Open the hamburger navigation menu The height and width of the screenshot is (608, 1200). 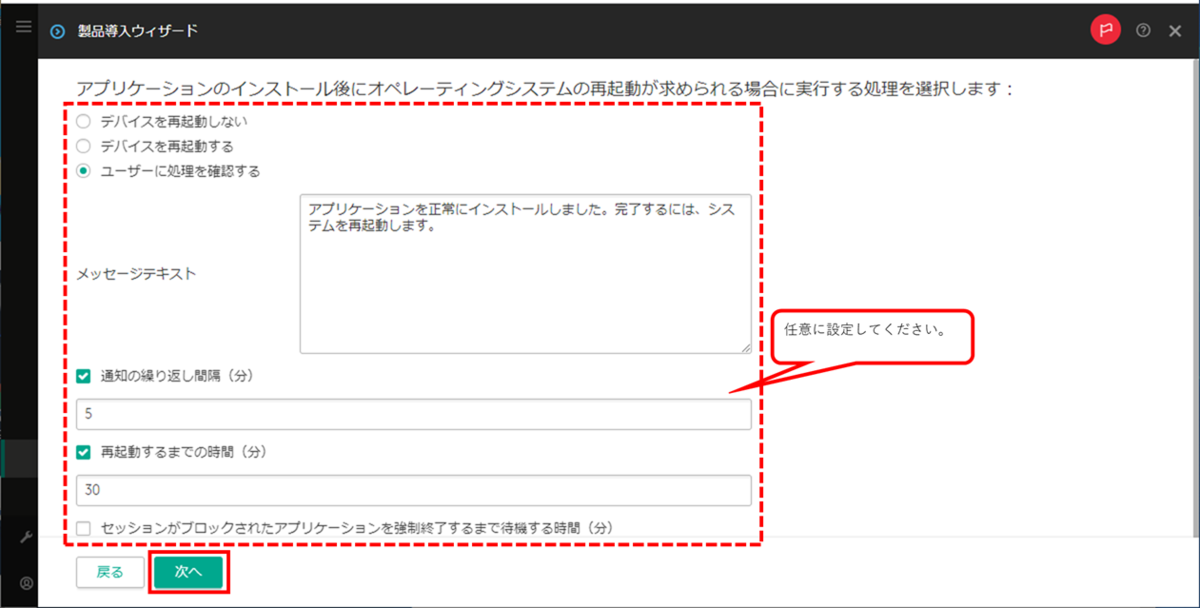tap(22, 27)
